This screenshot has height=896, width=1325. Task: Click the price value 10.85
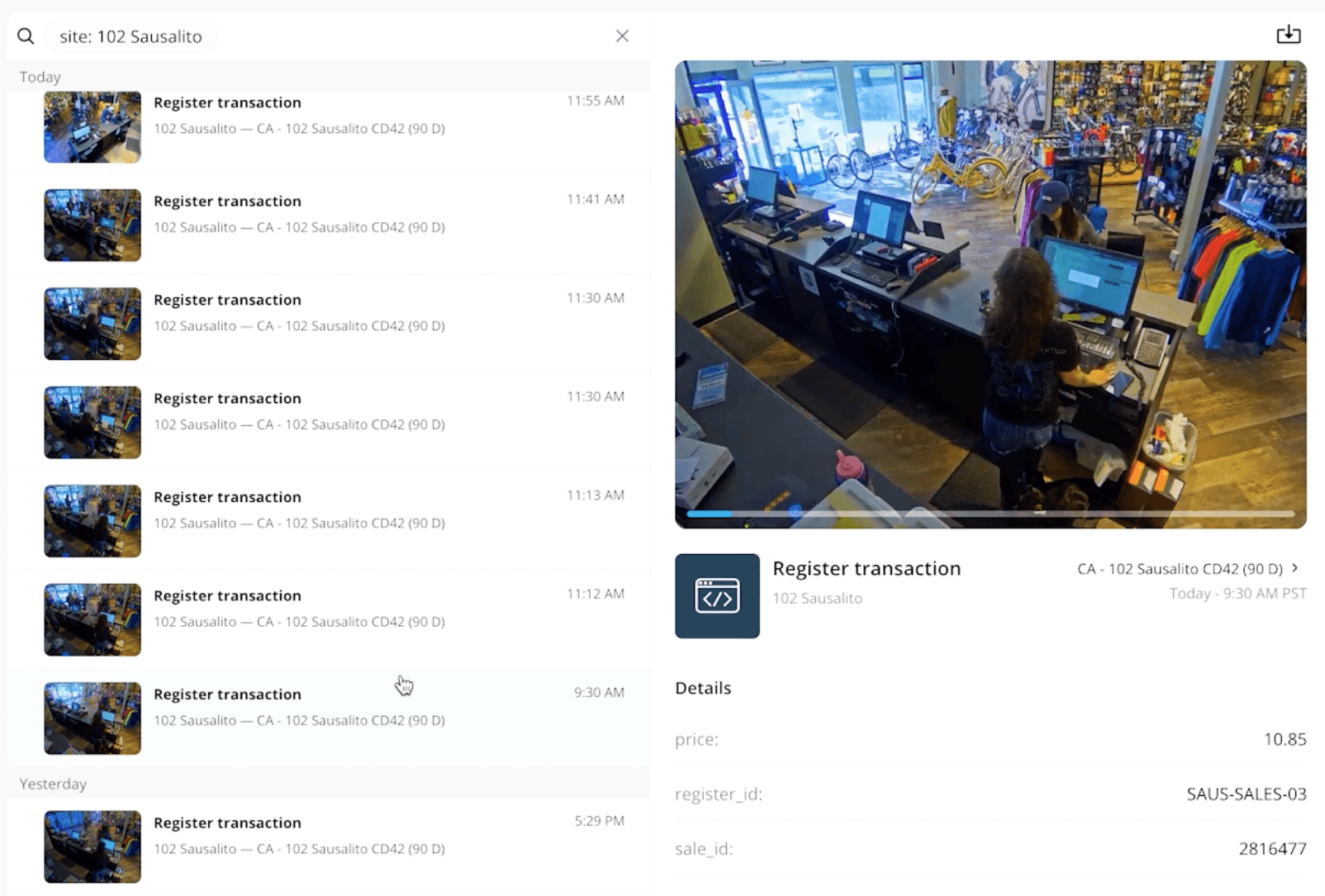tap(1285, 739)
